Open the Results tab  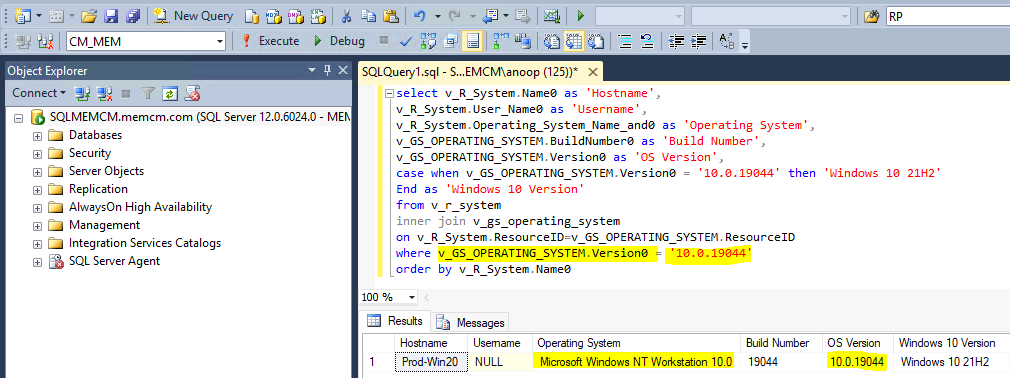pos(396,321)
